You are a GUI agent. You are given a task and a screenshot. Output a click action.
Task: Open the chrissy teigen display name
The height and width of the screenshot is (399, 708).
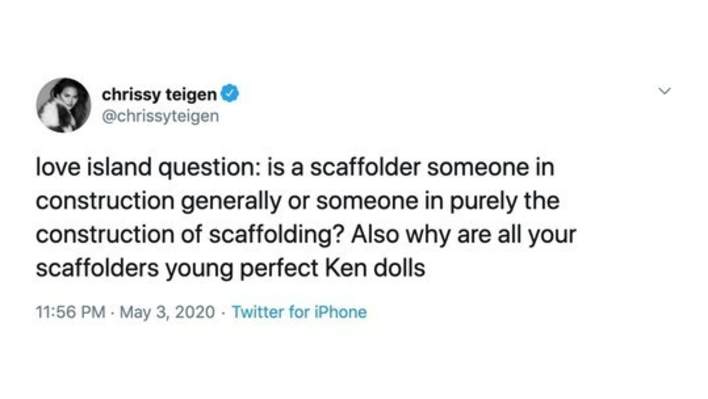point(159,94)
